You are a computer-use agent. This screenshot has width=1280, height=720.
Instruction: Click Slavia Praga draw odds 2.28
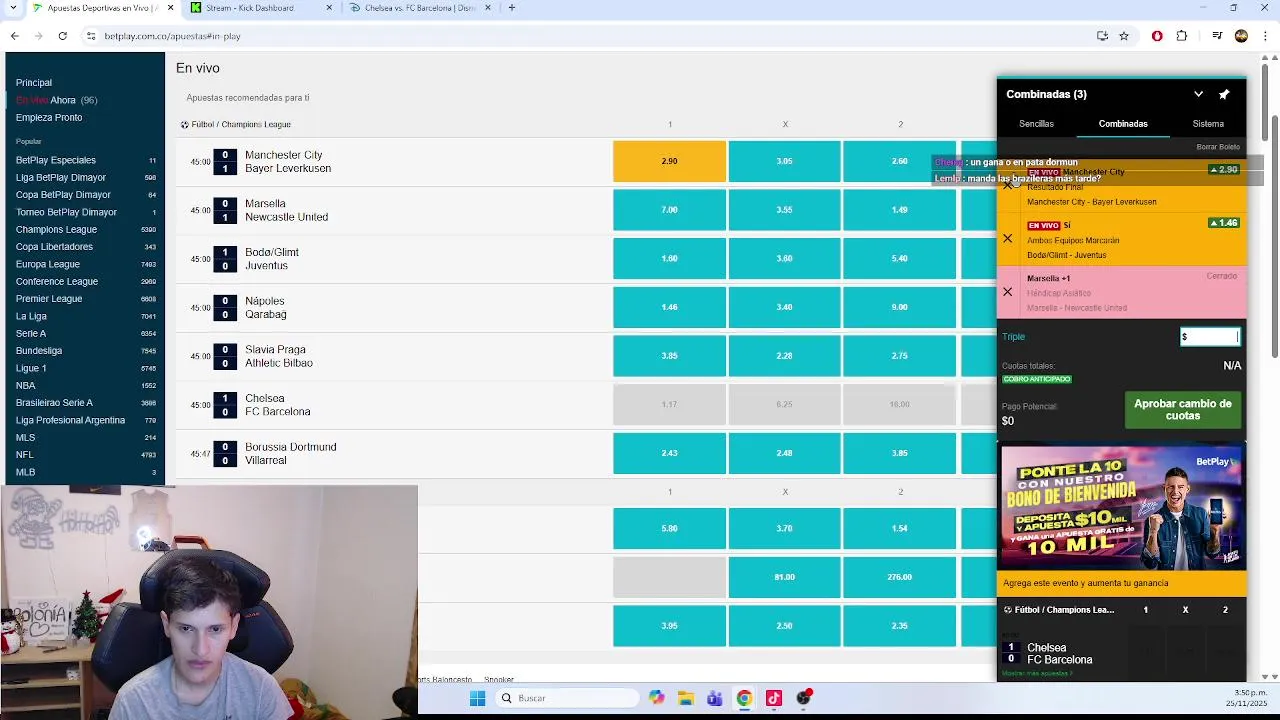(x=784, y=356)
